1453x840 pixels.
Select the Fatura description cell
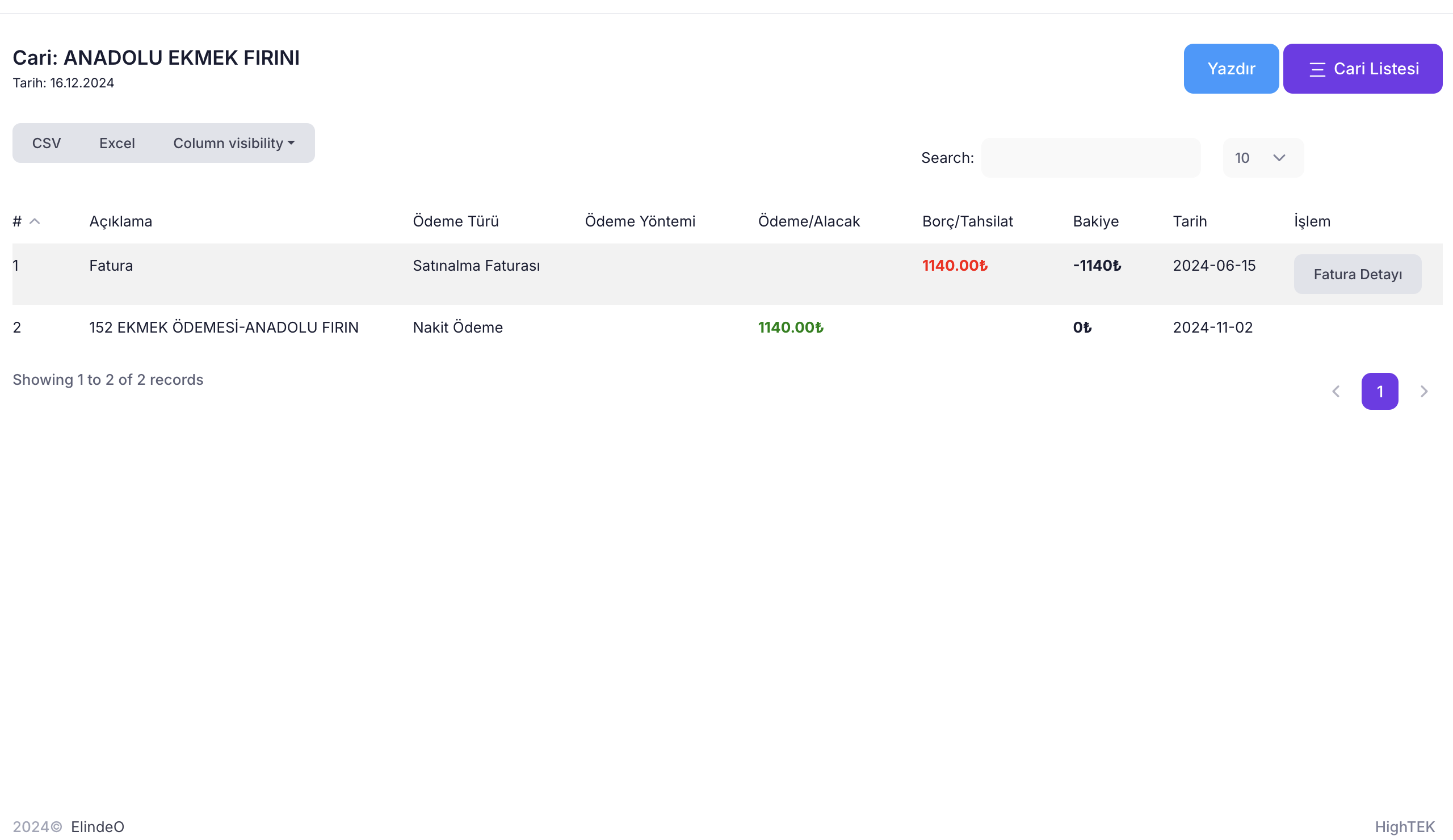(x=111, y=266)
